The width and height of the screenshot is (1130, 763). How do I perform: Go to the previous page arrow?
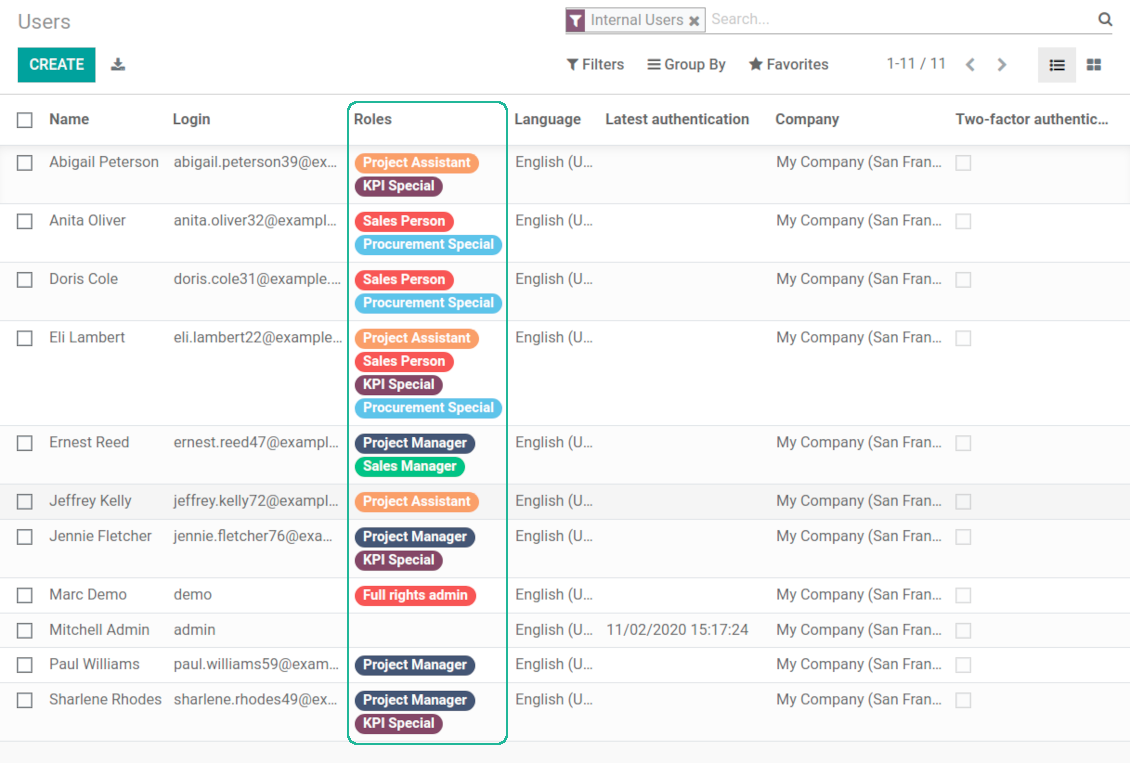(x=970, y=65)
